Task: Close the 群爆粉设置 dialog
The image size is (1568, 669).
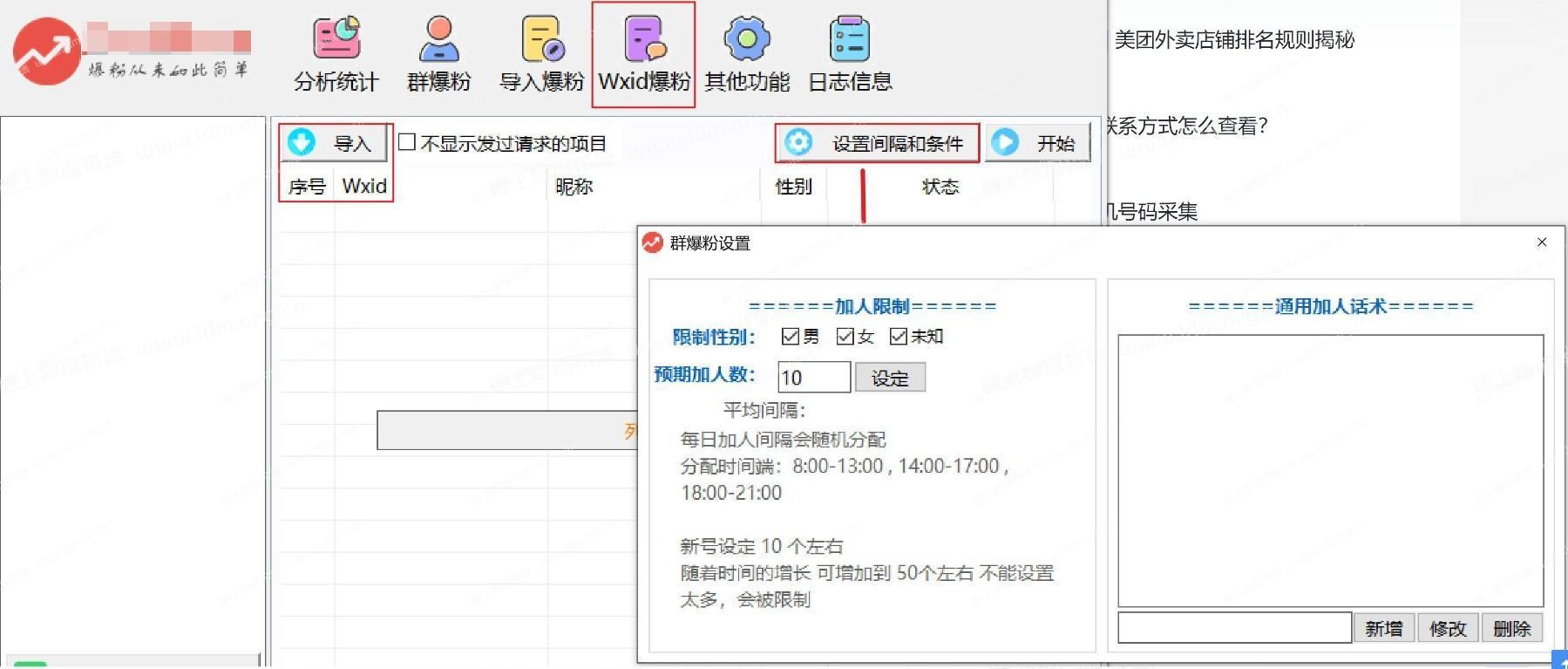Action: tap(1542, 242)
